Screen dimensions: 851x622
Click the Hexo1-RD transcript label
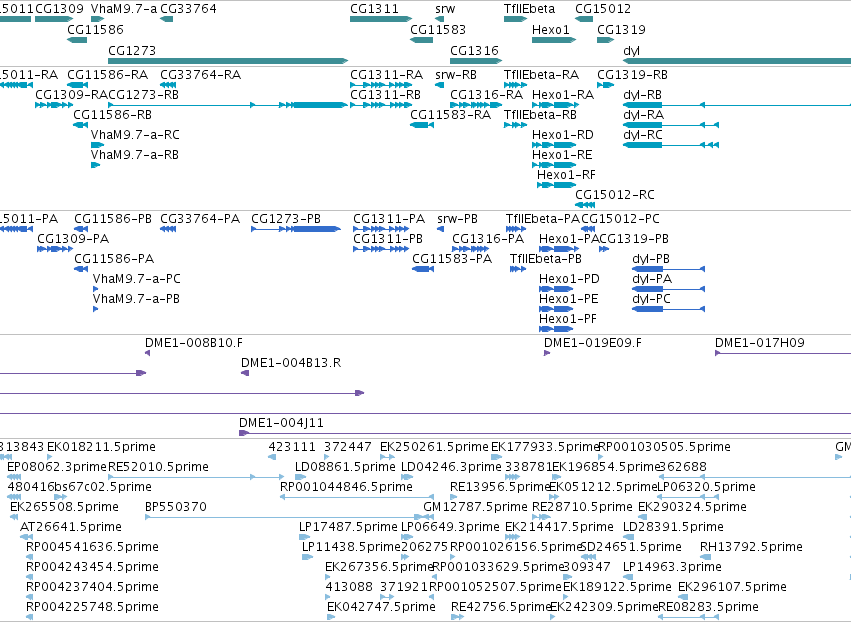pyautogui.click(x=563, y=135)
